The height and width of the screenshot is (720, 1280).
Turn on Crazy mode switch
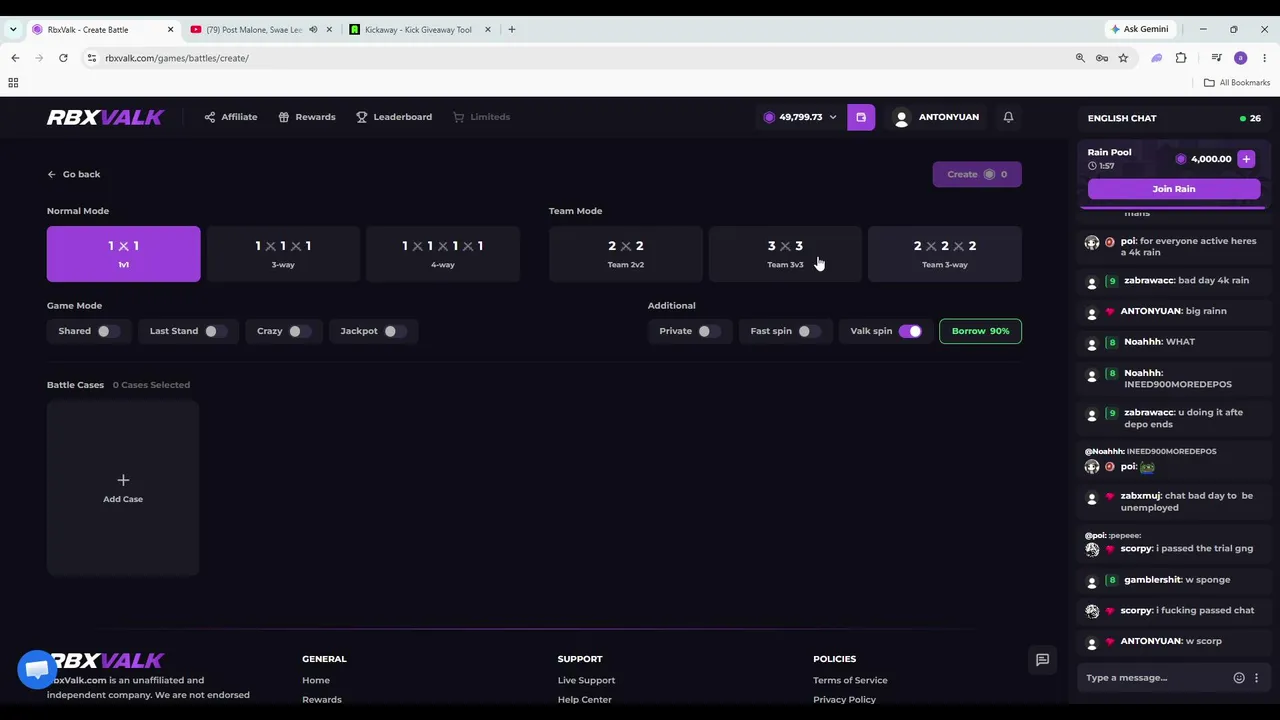point(299,331)
